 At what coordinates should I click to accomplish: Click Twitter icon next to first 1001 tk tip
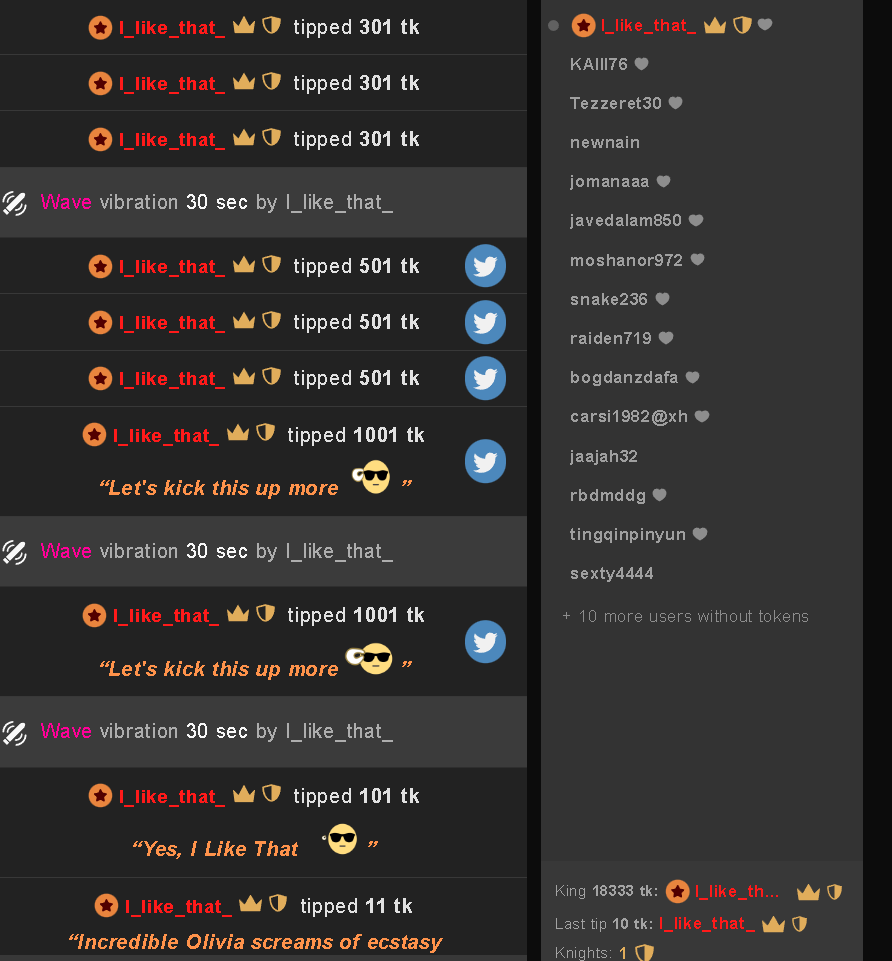[485, 462]
